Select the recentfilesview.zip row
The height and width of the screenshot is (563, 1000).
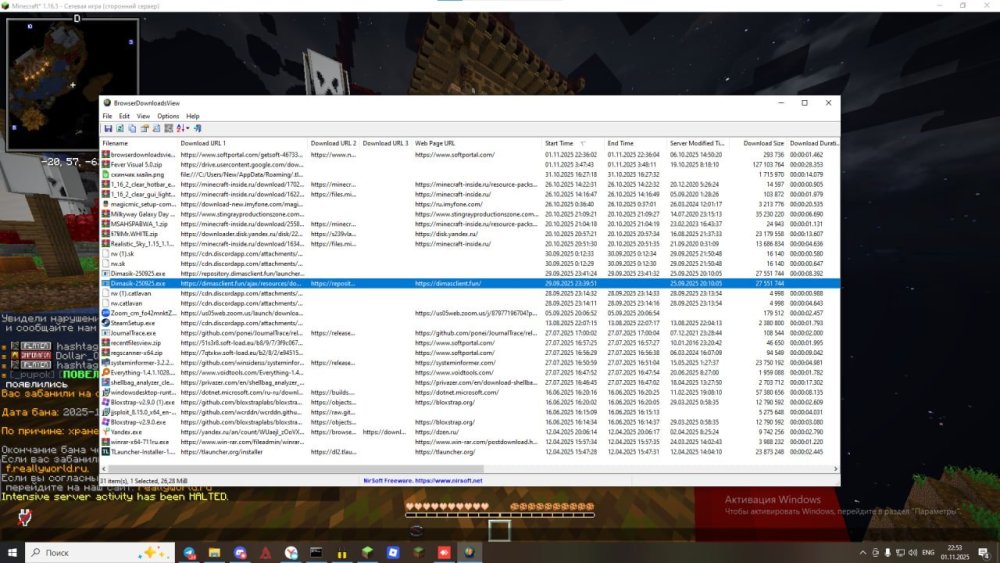point(470,343)
